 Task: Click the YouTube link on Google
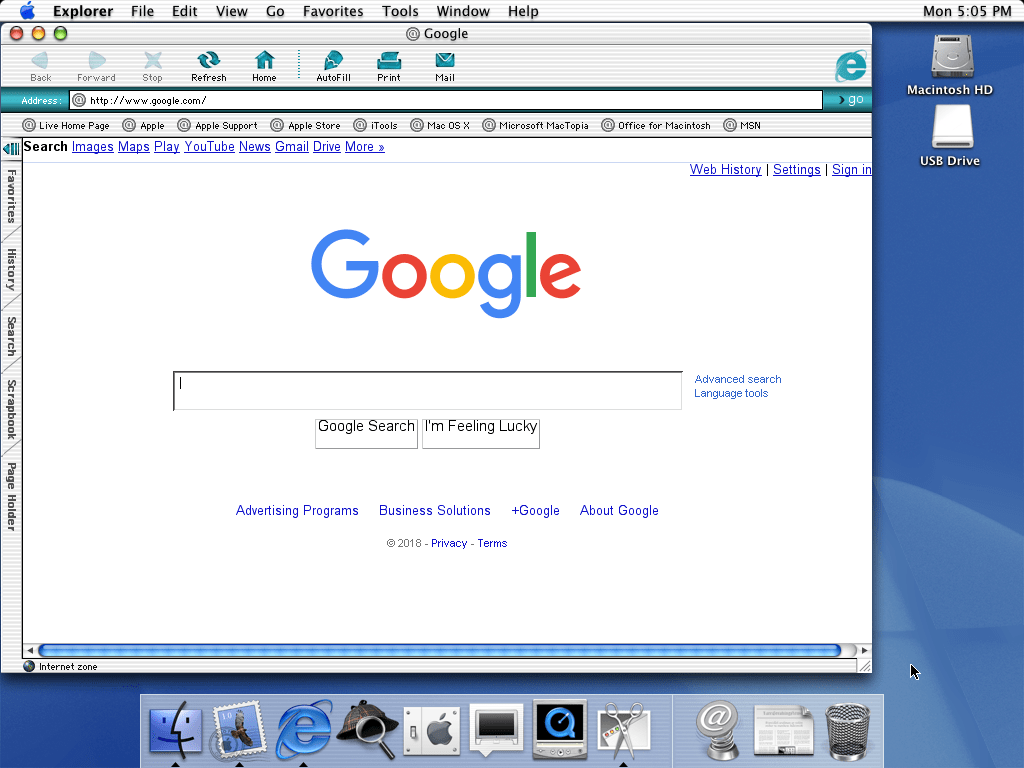[x=209, y=147]
